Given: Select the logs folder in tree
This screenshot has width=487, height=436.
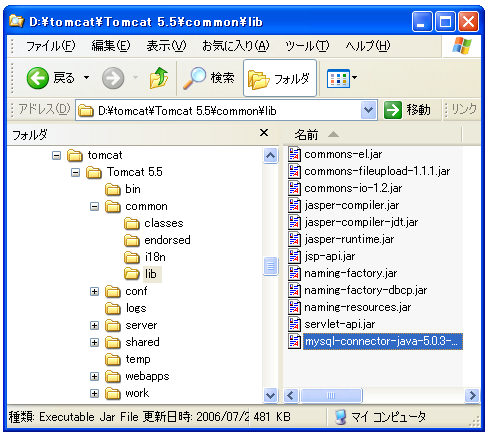Looking at the screenshot, I should pyautogui.click(x=136, y=308).
